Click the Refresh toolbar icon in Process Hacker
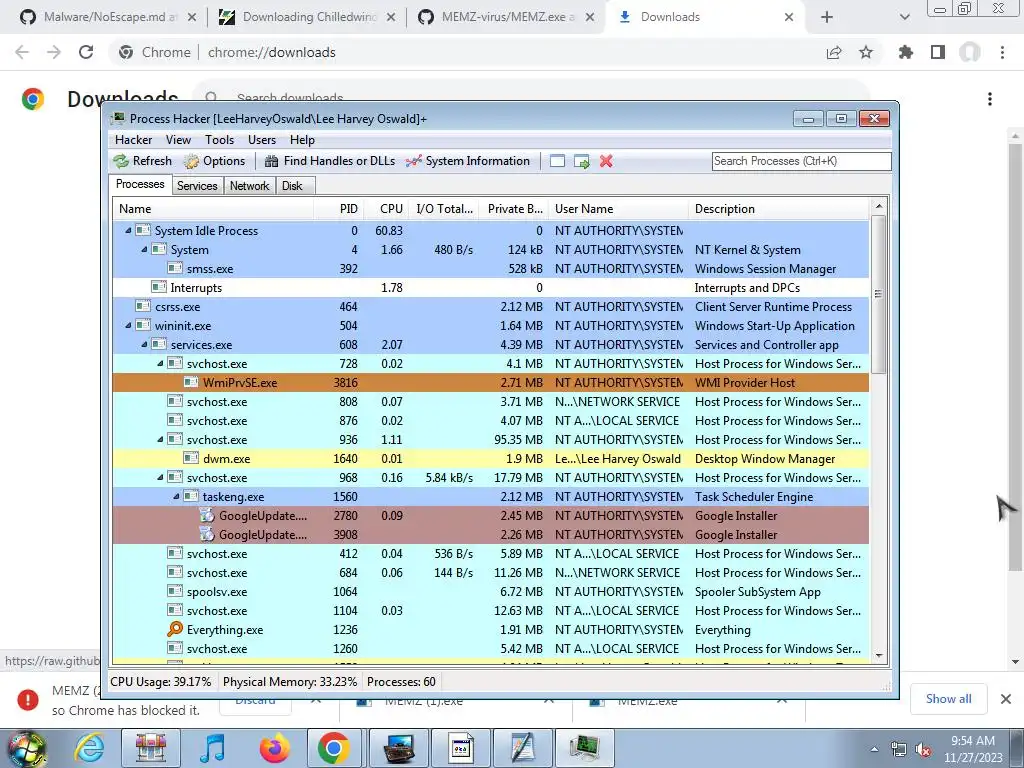Screen dimensions: 1024x768 point(121,161)
